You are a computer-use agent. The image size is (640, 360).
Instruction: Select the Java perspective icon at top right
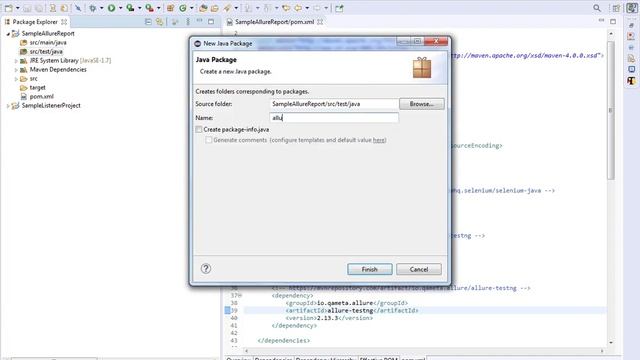tap(631, 8)
